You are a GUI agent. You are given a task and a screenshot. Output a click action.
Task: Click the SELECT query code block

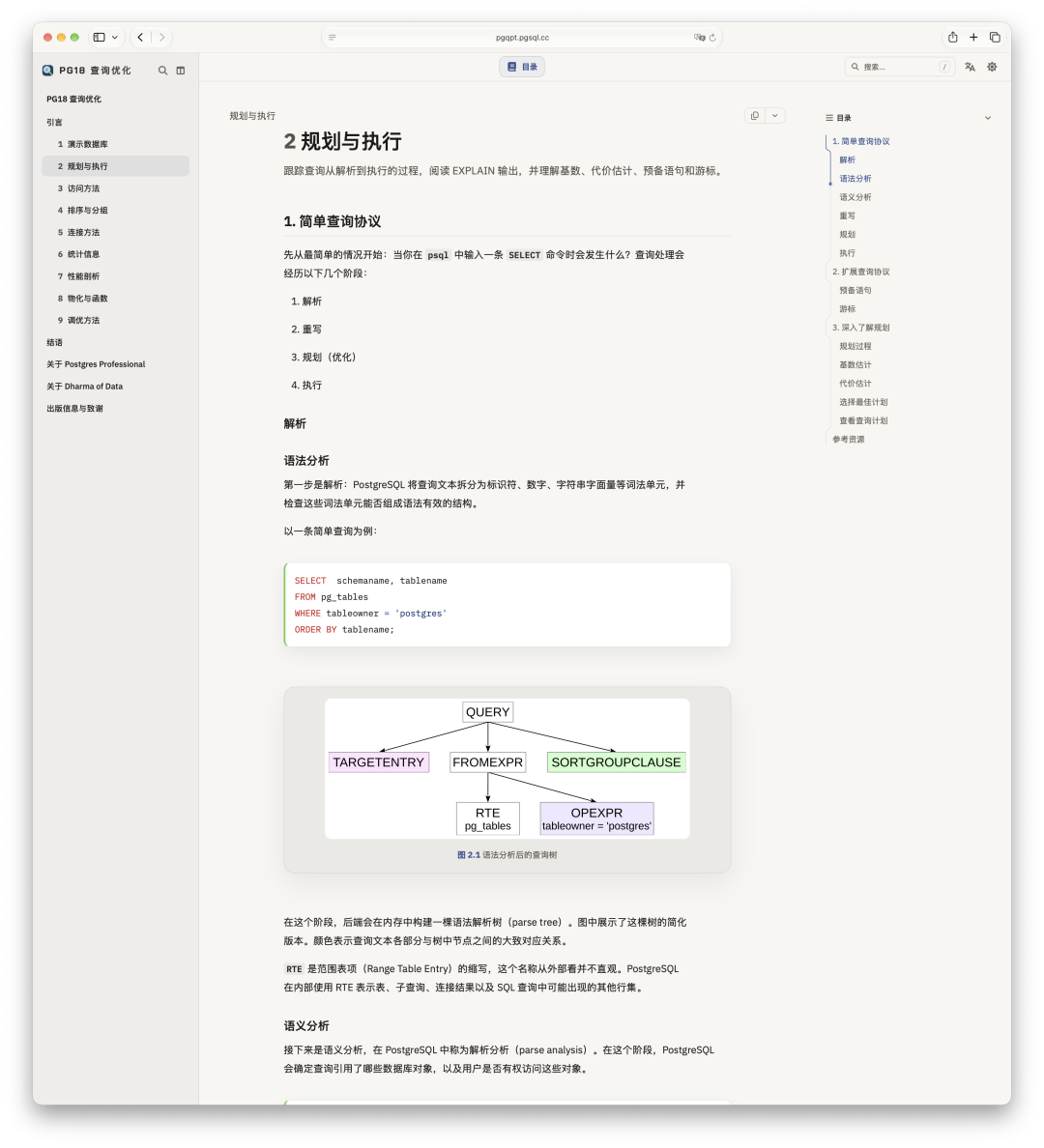(x=507, y=605)
